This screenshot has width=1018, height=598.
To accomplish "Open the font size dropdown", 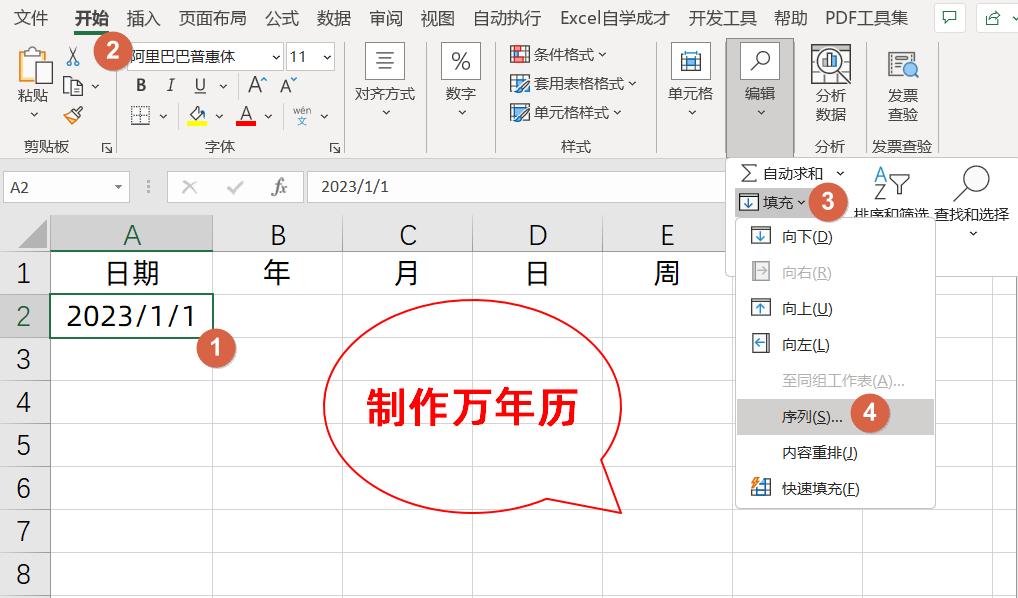I will pyautogui.click(x=326, y=56).
